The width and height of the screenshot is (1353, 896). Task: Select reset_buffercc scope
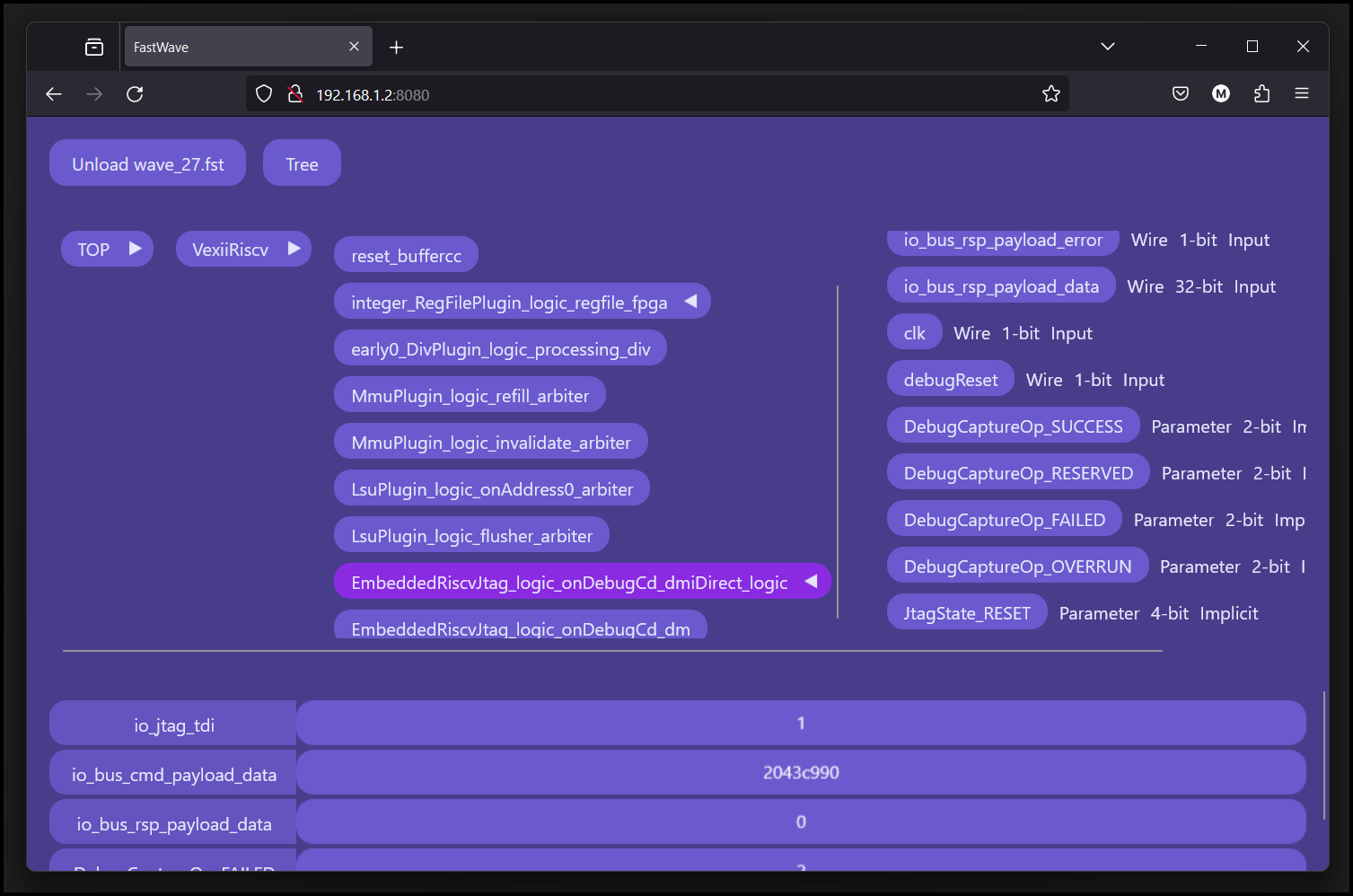(x=406, y=255)
